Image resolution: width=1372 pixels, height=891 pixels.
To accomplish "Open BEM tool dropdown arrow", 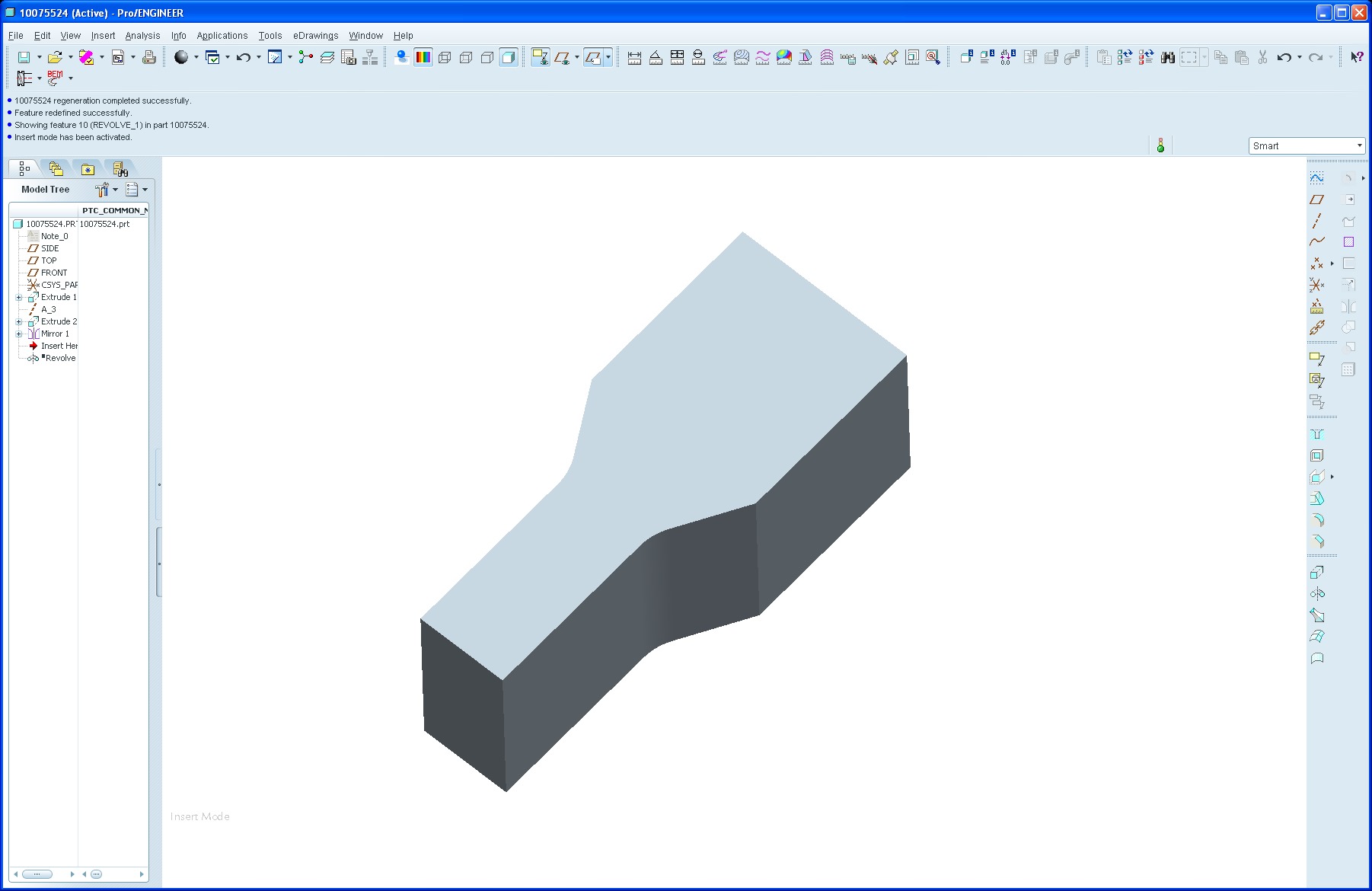I will click(71, 78).
